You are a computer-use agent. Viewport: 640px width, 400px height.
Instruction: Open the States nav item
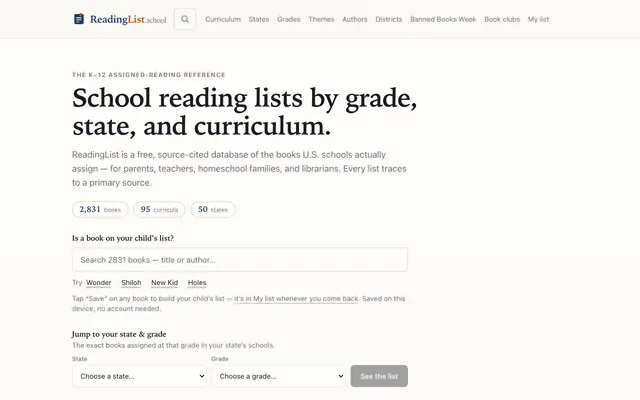pyautogui.click(x=259, y=19)
